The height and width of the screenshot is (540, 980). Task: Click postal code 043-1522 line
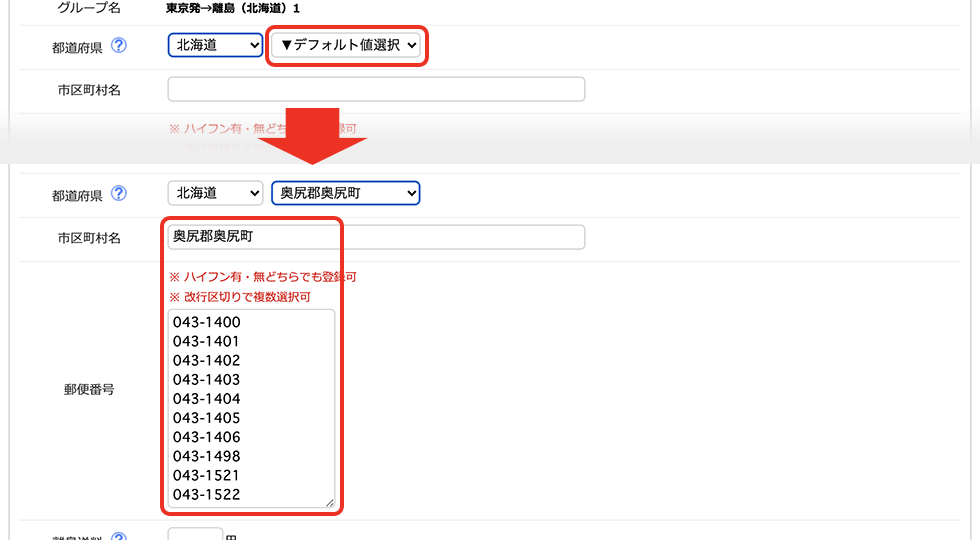207,494
